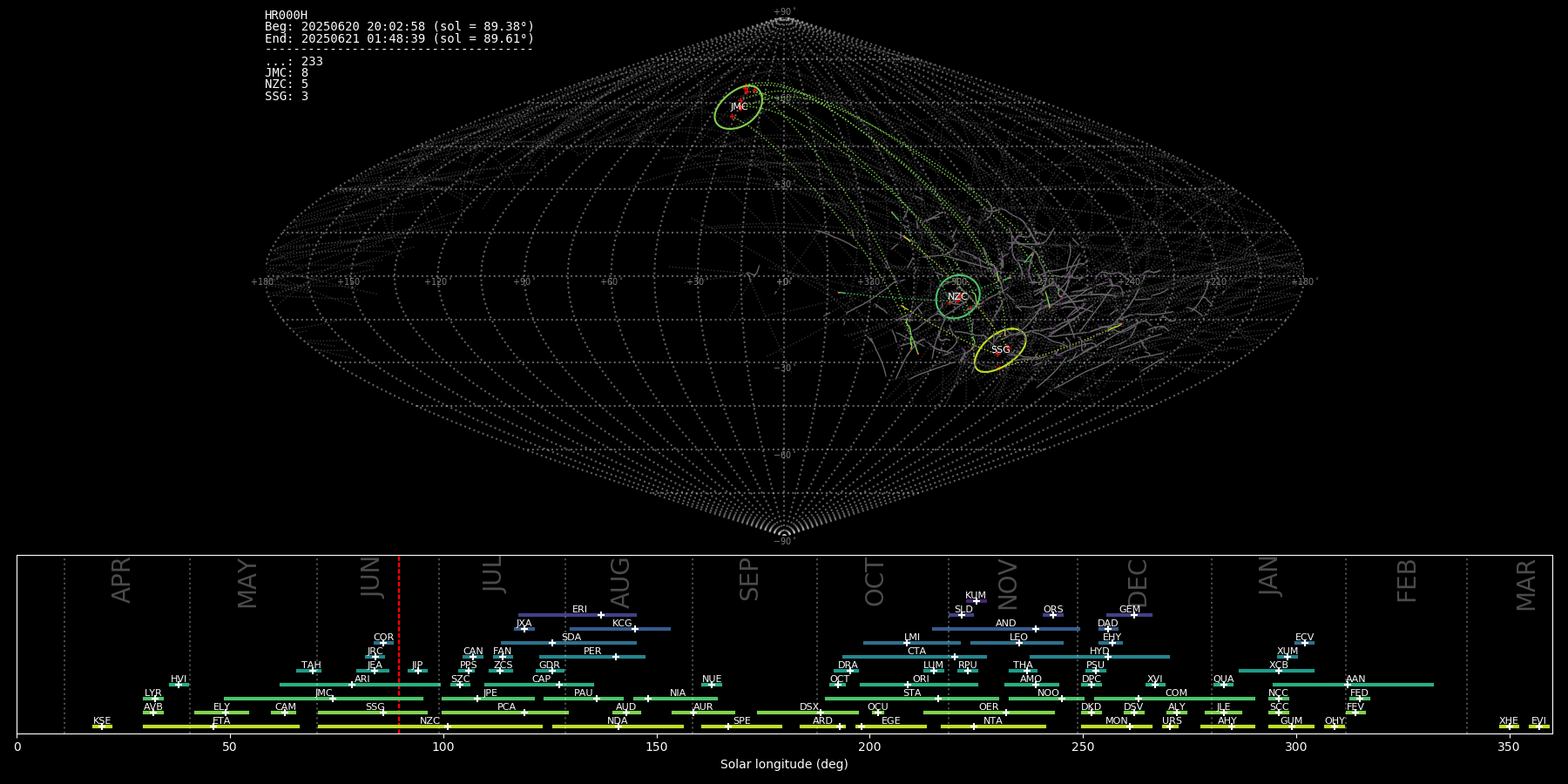Select the JMC radiant ellipse on sky map
This screenshot has height=784, width=1568.
(739, 107)
